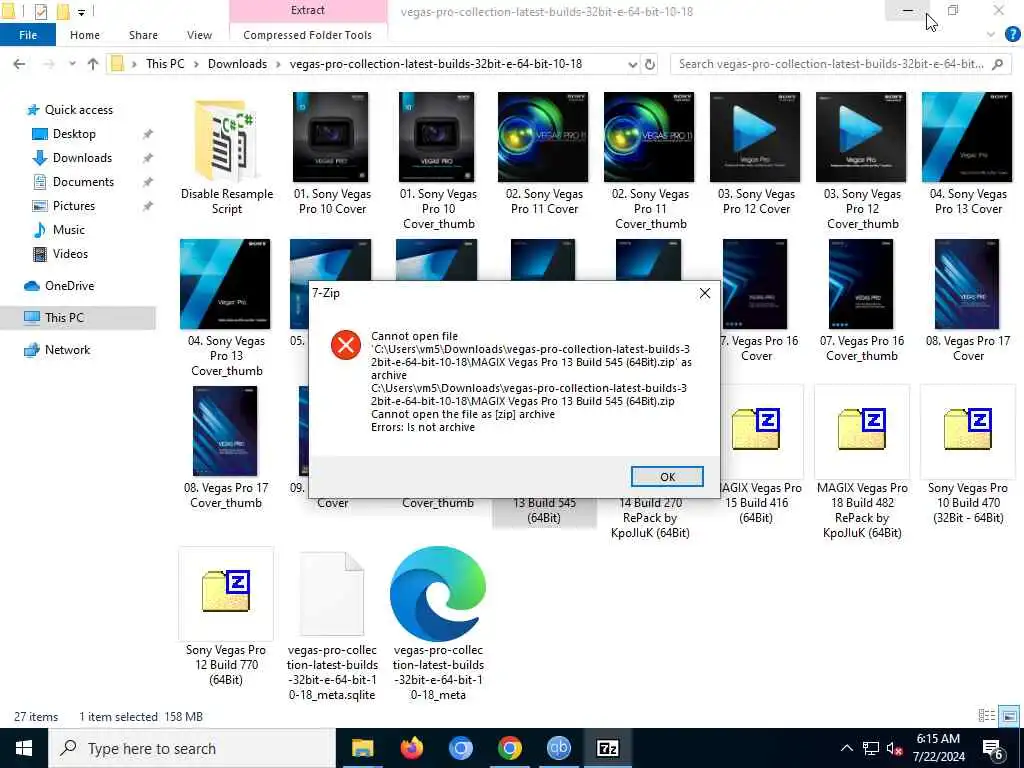The width and height of the screenshot is (1024, 768).
Task: Select Sony Vegas Pro 10 Build 470 archive
Action: click(968, 456)
